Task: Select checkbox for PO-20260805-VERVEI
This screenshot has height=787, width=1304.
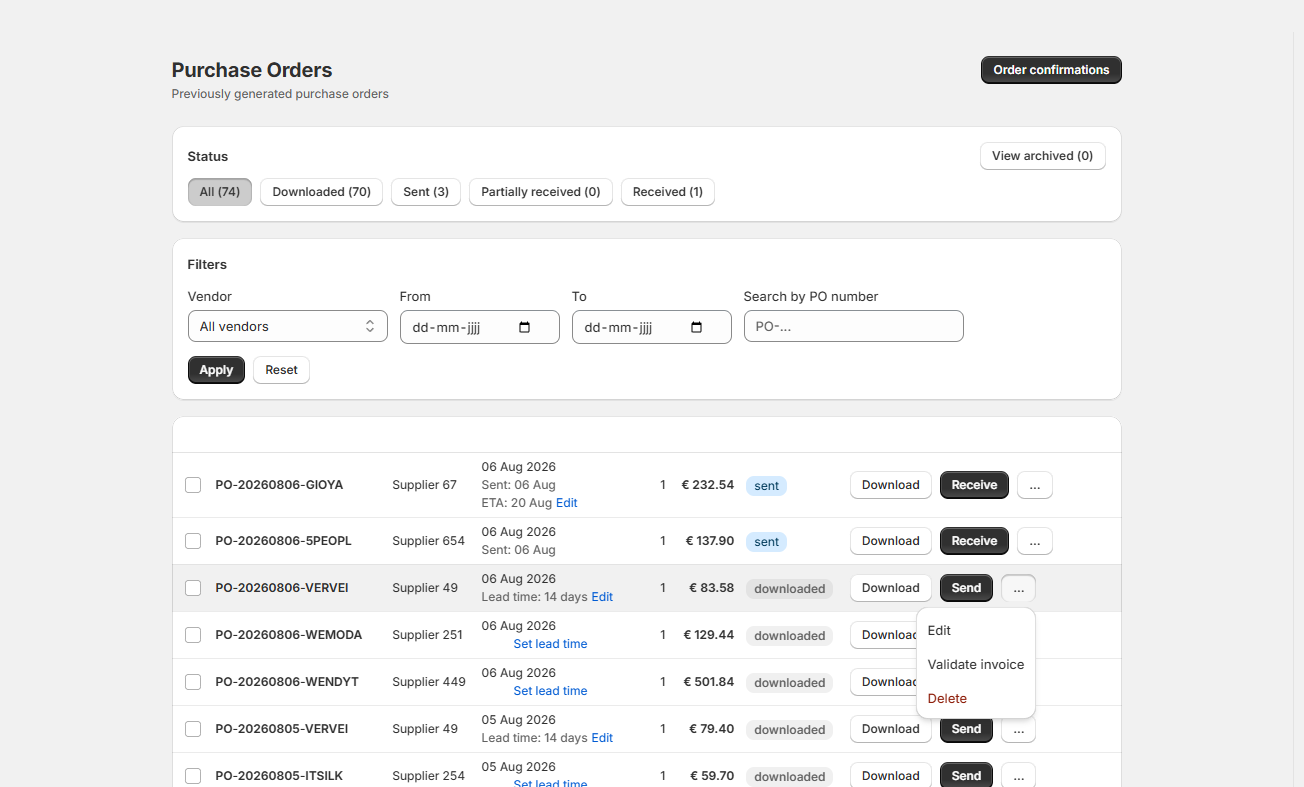Action: 193,729
